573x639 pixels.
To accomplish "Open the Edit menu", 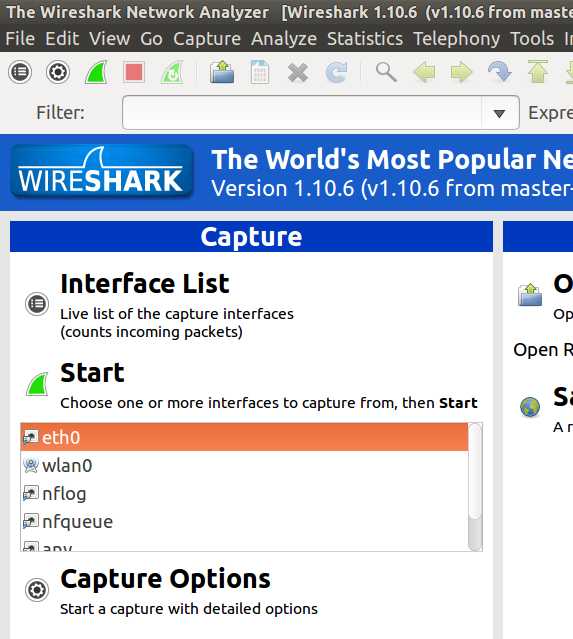I will tap(62, 39).
